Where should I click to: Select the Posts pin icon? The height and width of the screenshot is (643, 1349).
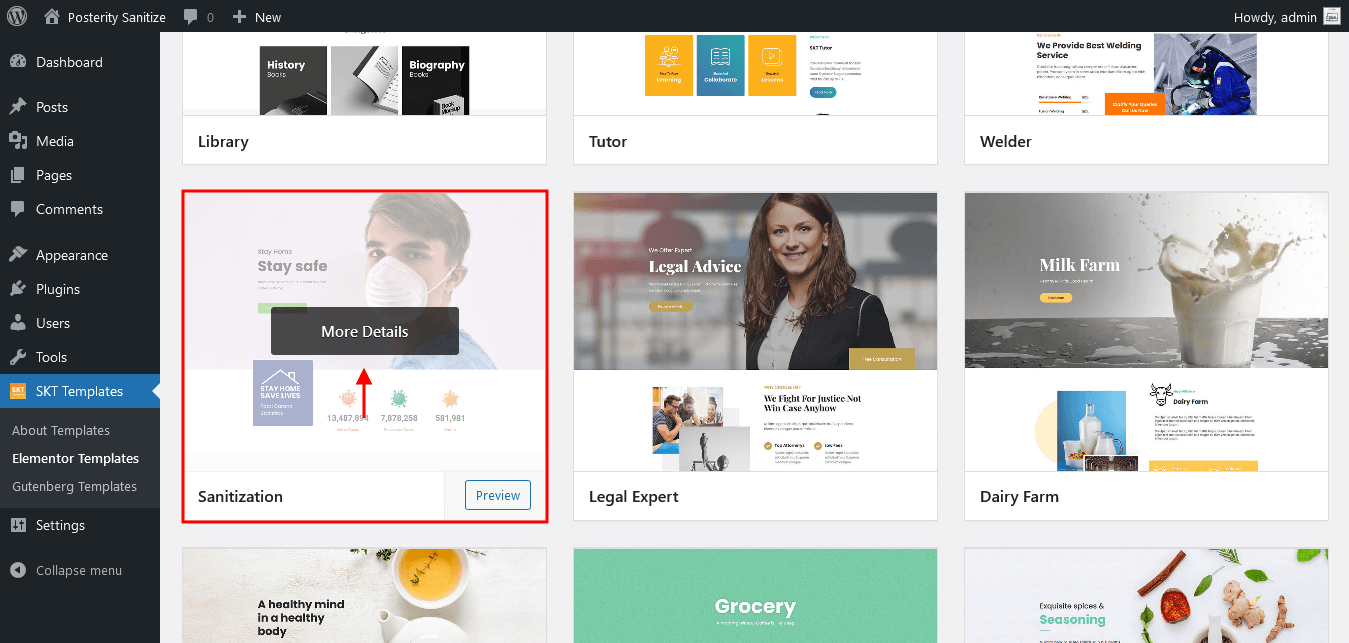18,107
